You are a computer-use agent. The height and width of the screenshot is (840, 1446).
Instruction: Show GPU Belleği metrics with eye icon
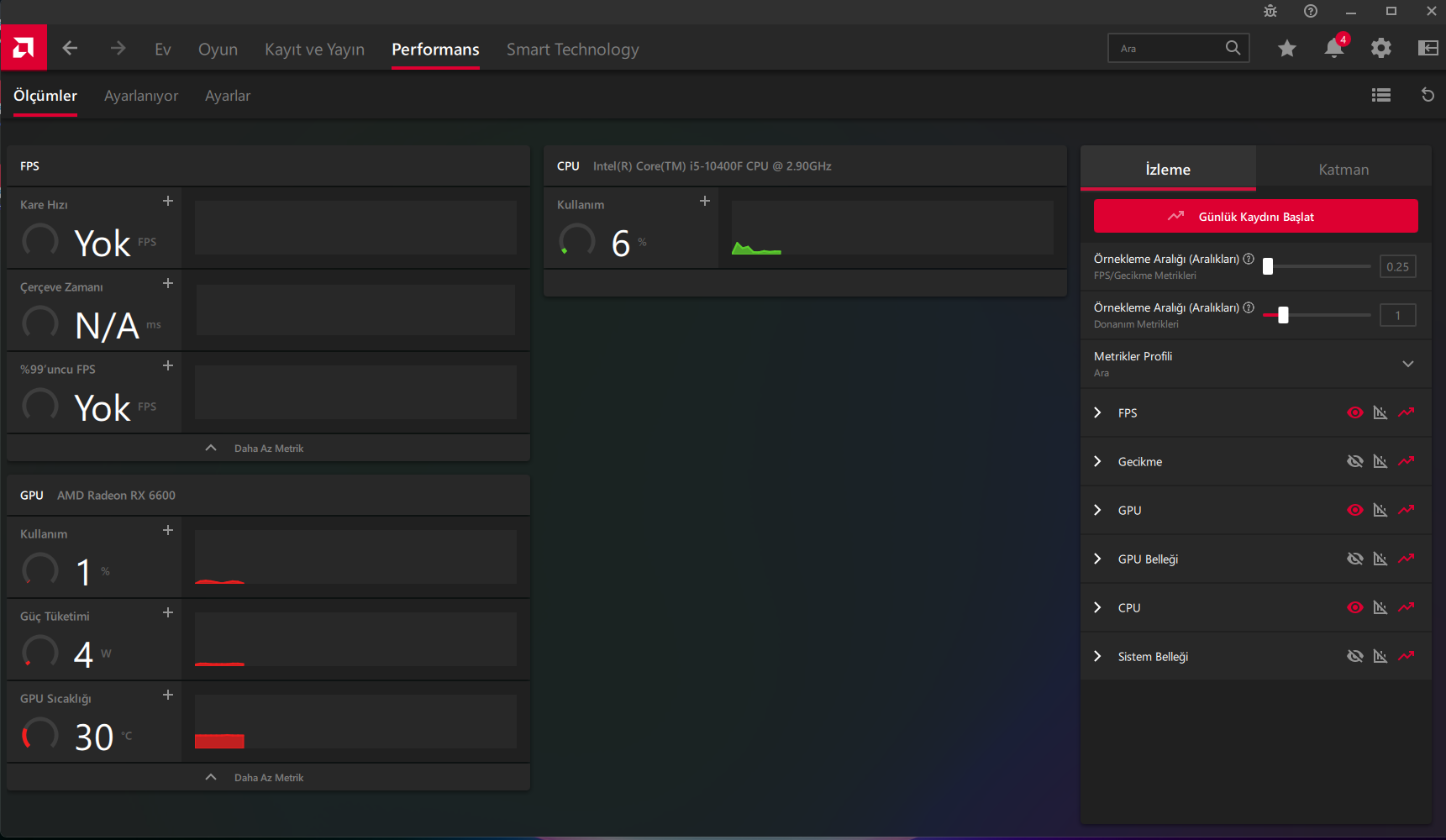click(x=1355, y=559)
